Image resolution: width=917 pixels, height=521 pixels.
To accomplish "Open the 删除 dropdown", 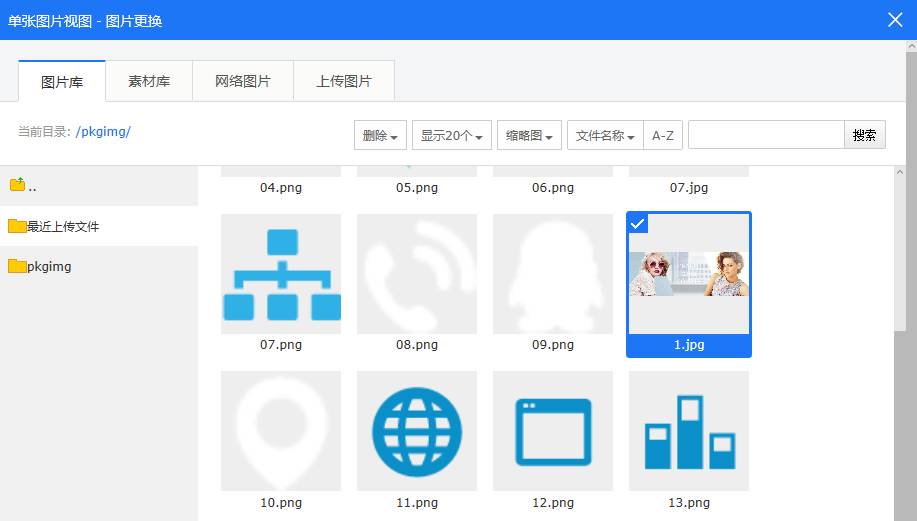I will (380, 135).
